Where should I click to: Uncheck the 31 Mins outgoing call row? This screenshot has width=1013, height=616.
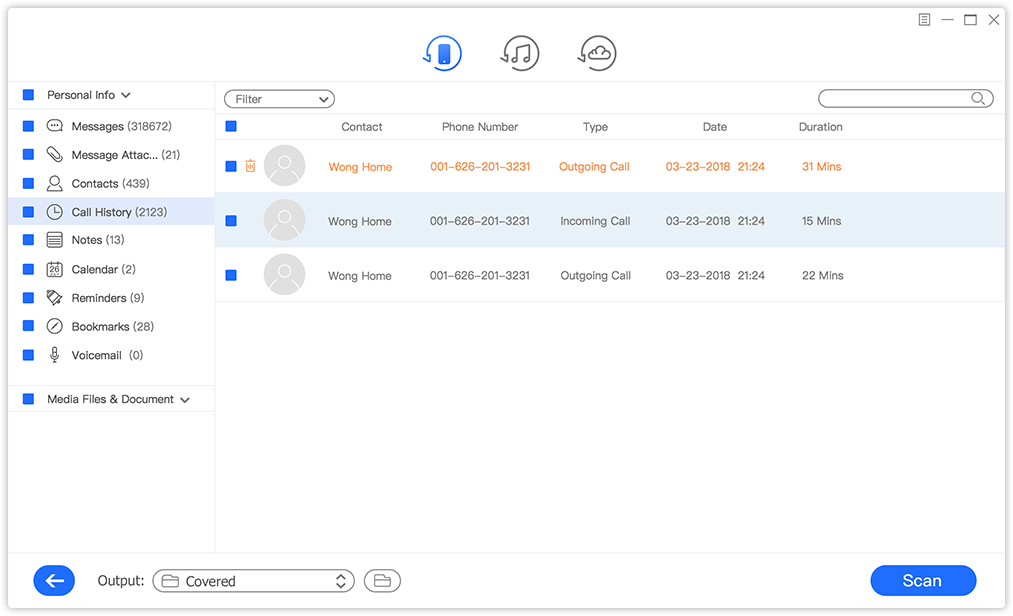click(x=231, y=166)
